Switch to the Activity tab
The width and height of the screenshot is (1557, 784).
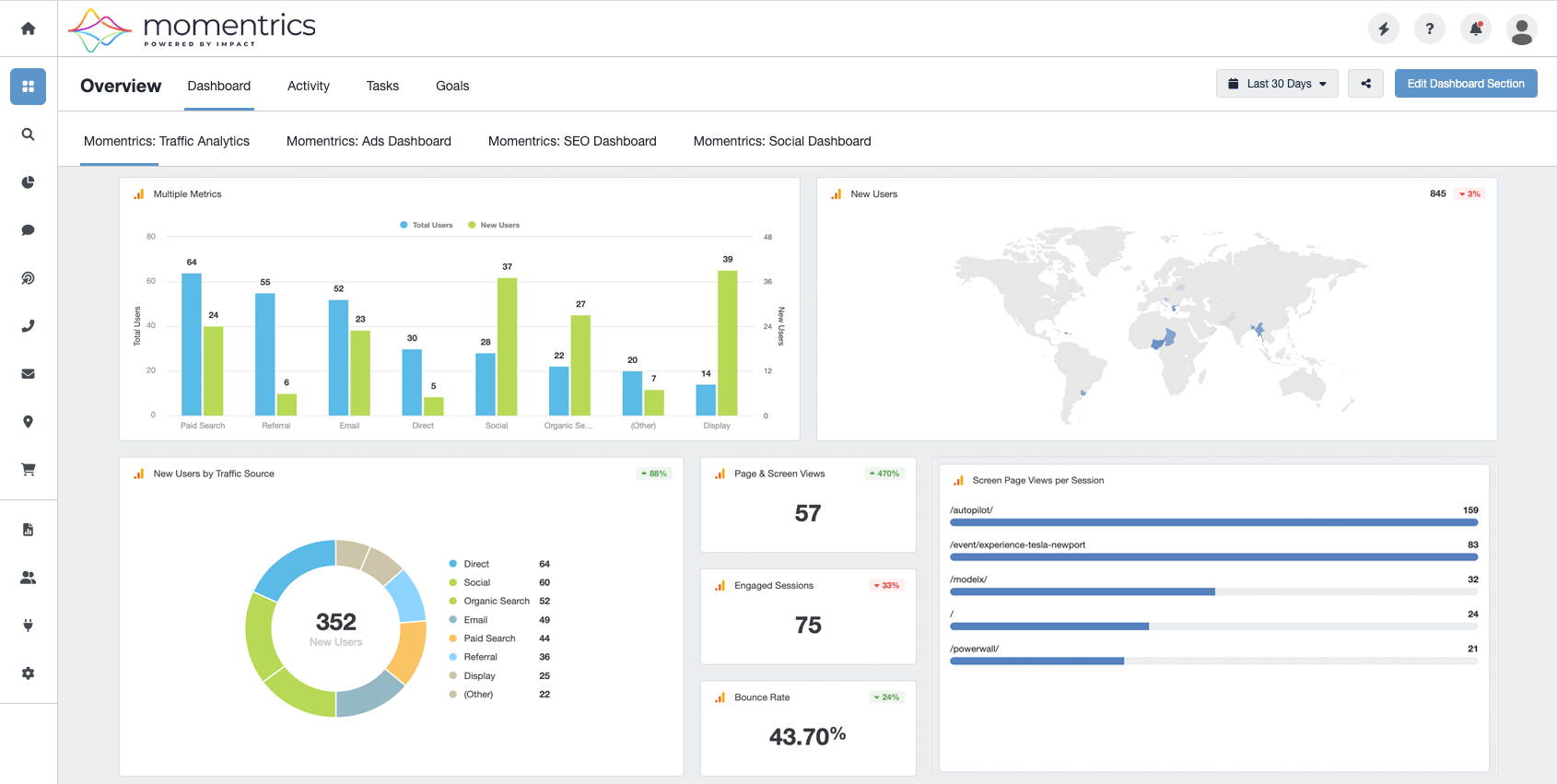[309, 86]
